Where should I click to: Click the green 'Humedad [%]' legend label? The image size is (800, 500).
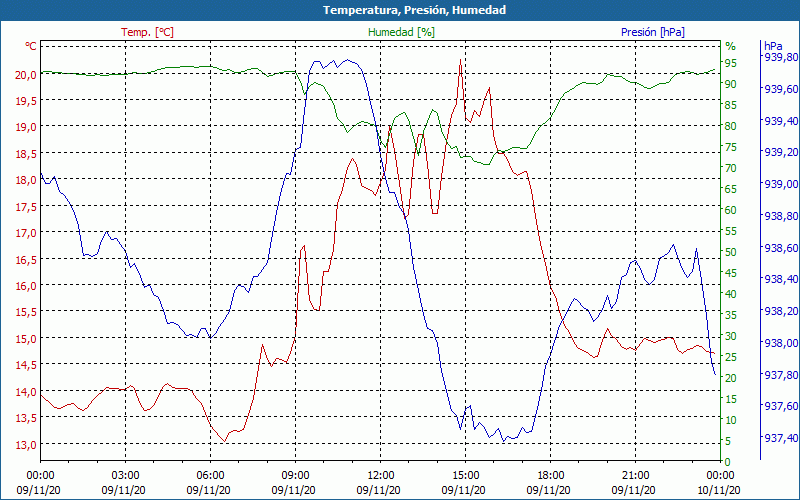(x=401, y=32)
